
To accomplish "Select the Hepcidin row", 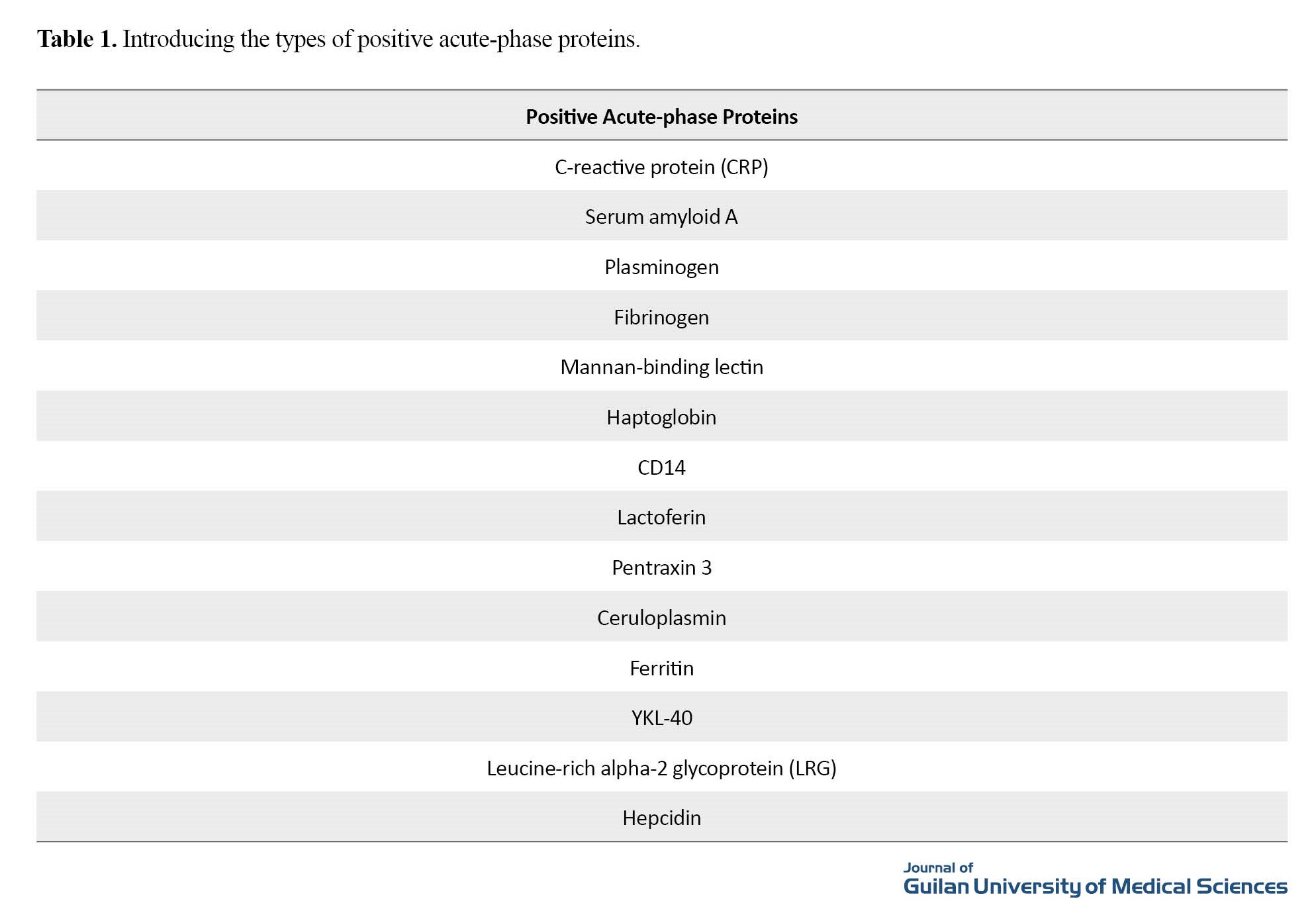I will pyautogui.click(x=661, y=818).
